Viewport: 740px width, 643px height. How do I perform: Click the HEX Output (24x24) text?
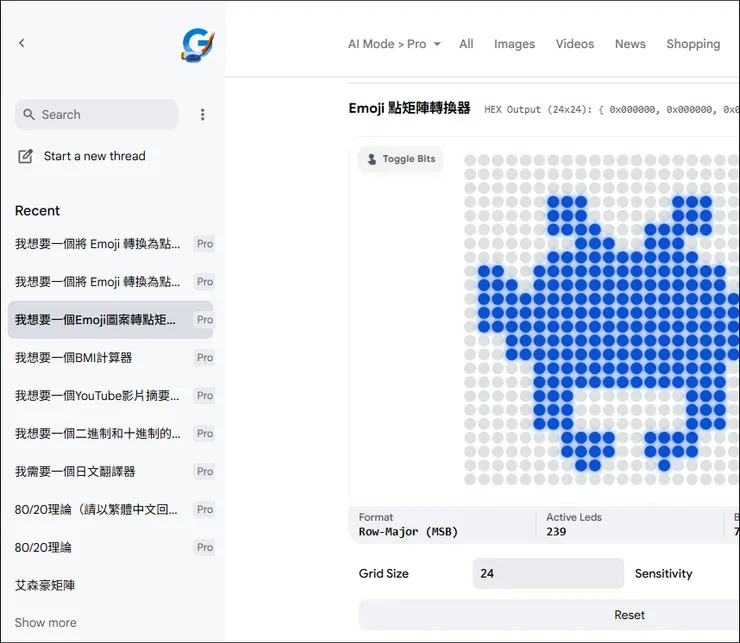coord(538,110)
